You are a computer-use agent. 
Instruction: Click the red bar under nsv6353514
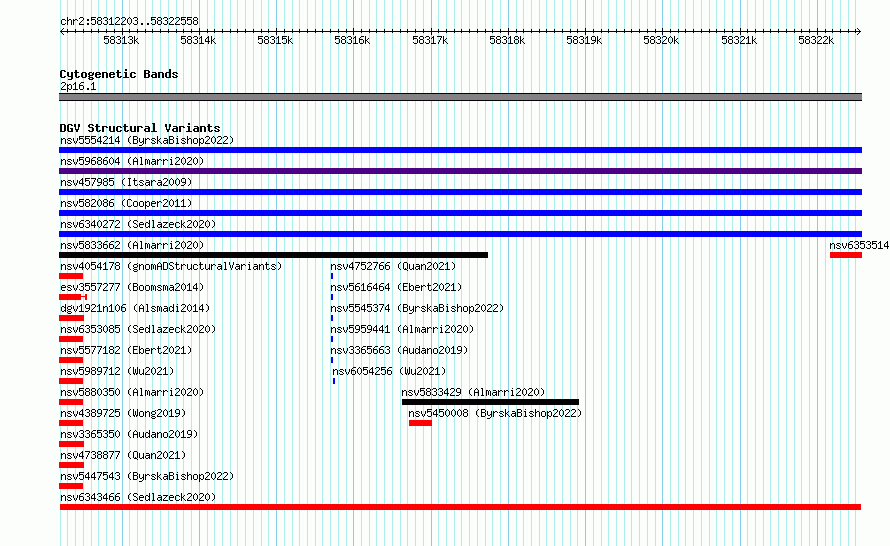tap(846, 255)
